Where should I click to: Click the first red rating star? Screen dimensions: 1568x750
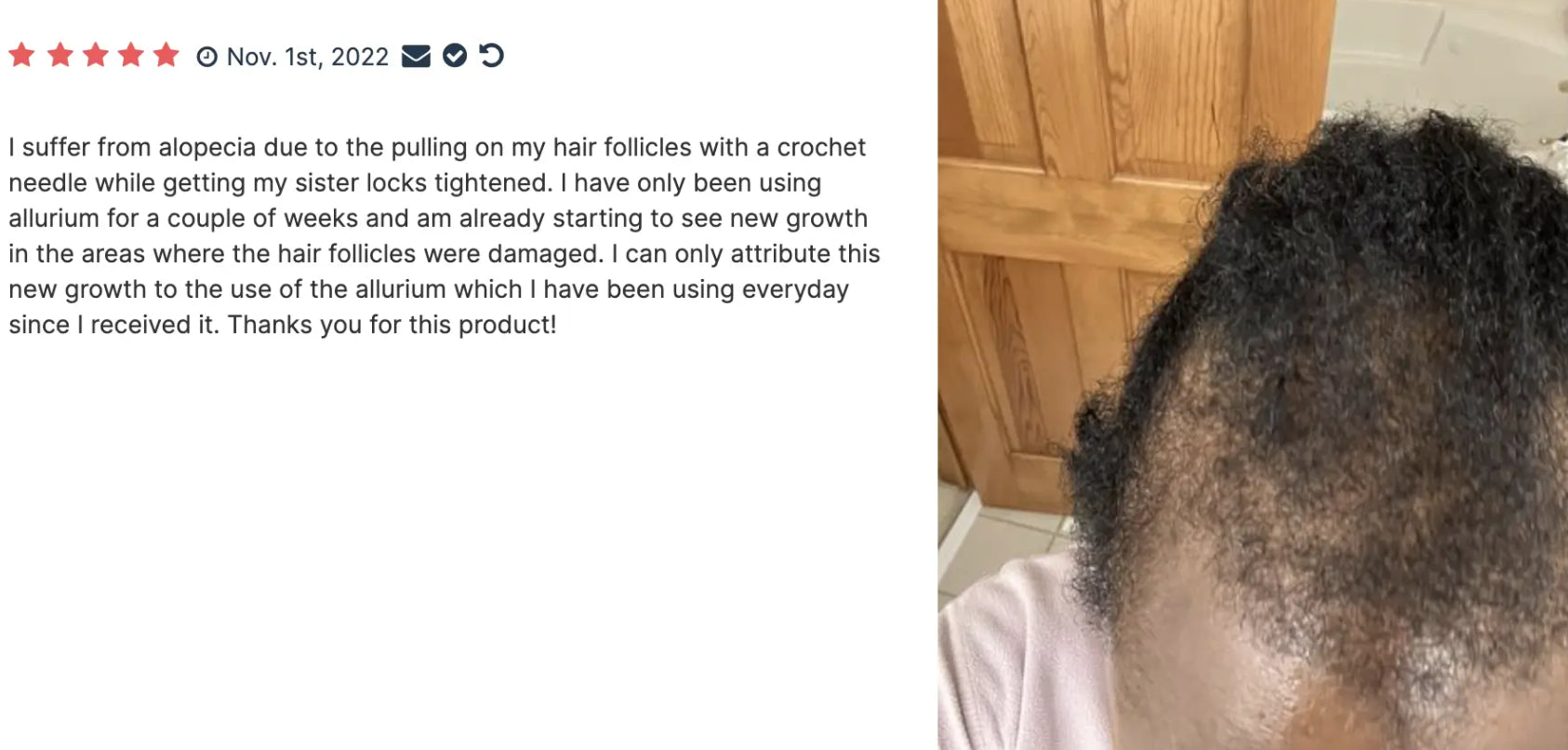coord(22,55)
